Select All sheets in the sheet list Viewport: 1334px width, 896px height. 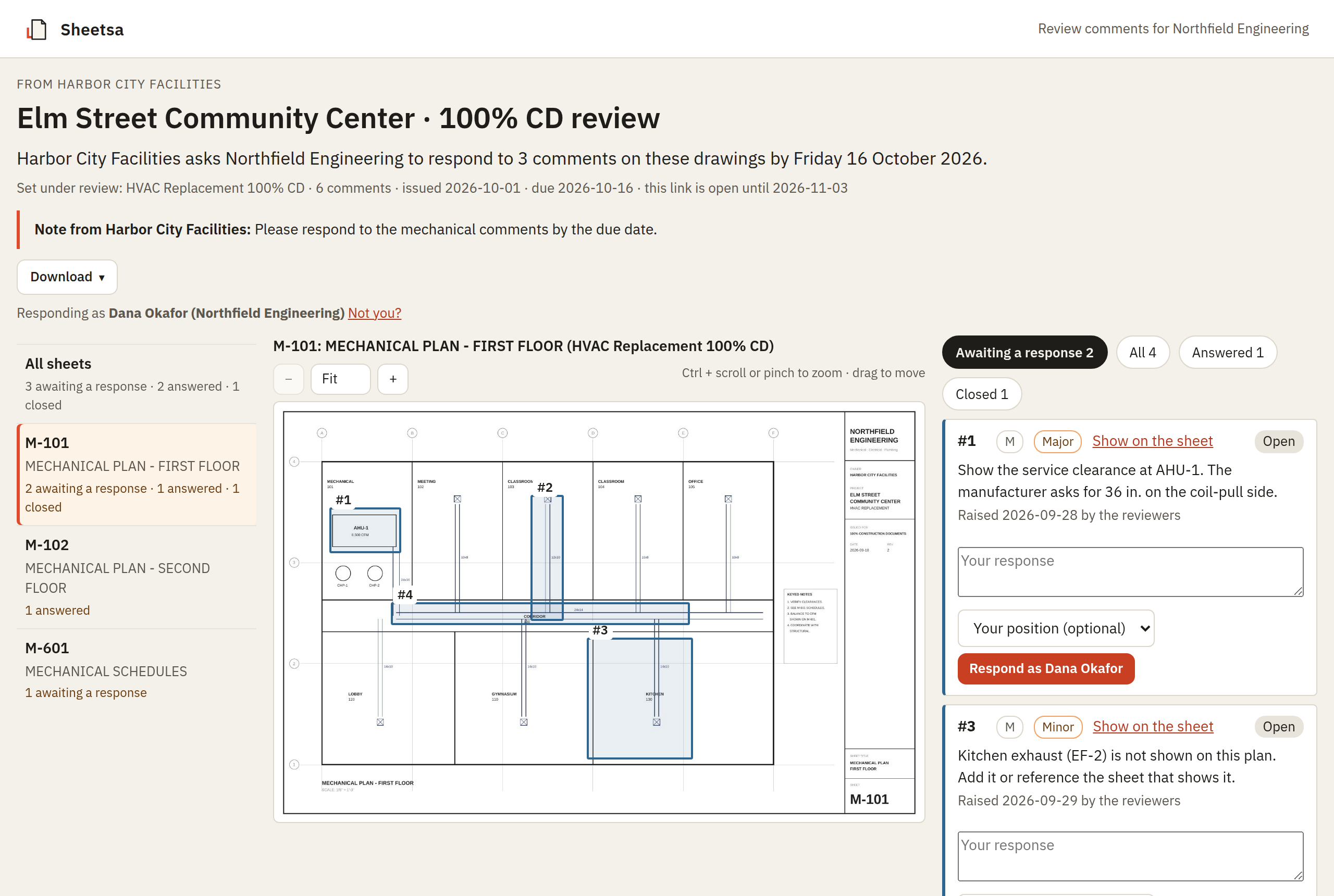(137, 383)
